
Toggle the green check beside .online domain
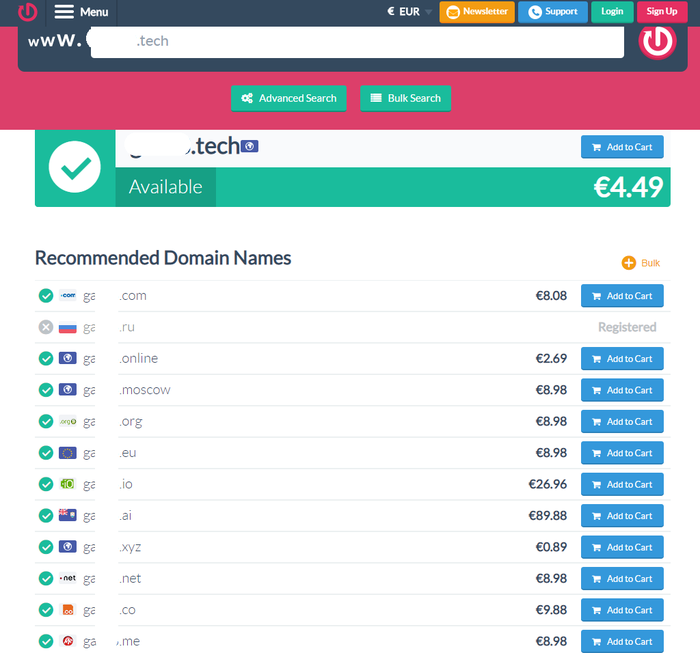[x=46, y=359]
